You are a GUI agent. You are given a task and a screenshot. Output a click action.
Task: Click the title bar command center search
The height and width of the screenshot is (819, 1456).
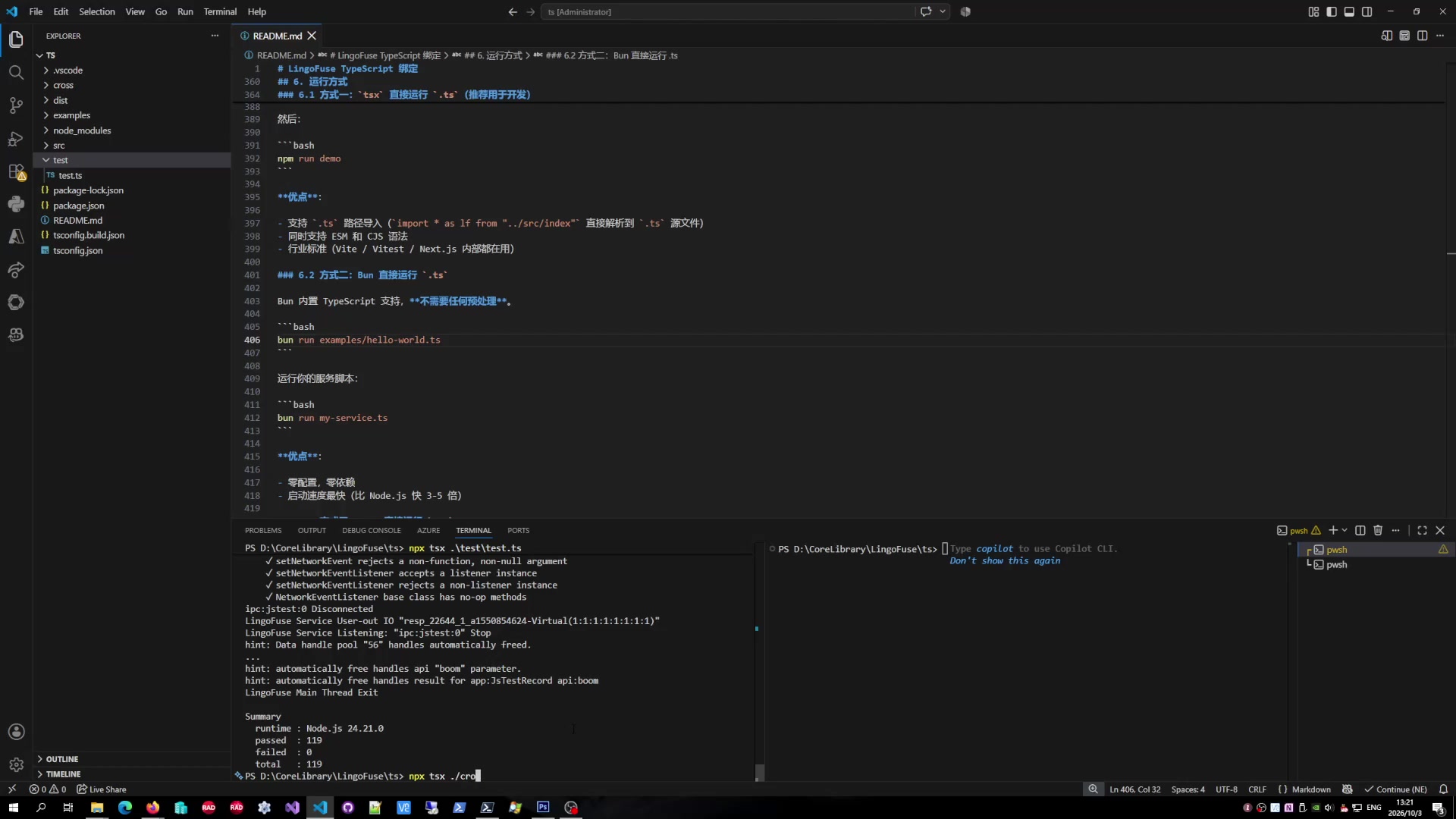728,11
